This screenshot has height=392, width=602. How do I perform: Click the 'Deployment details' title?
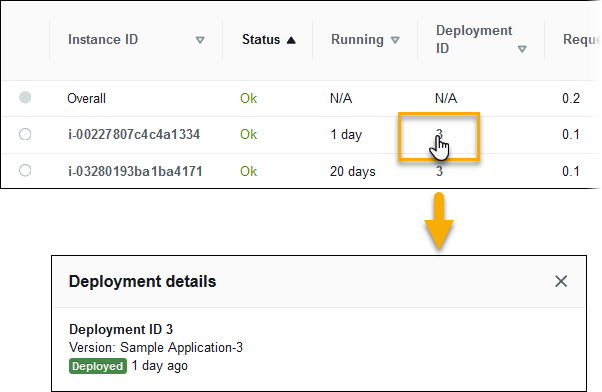pos(142,281)
